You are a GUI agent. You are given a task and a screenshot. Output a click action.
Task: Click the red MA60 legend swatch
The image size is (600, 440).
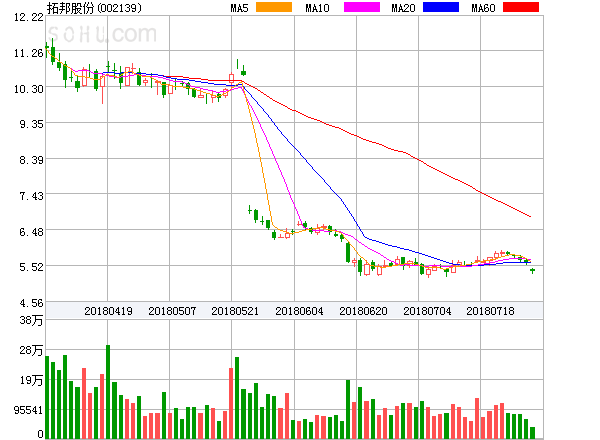pos(521,7)
